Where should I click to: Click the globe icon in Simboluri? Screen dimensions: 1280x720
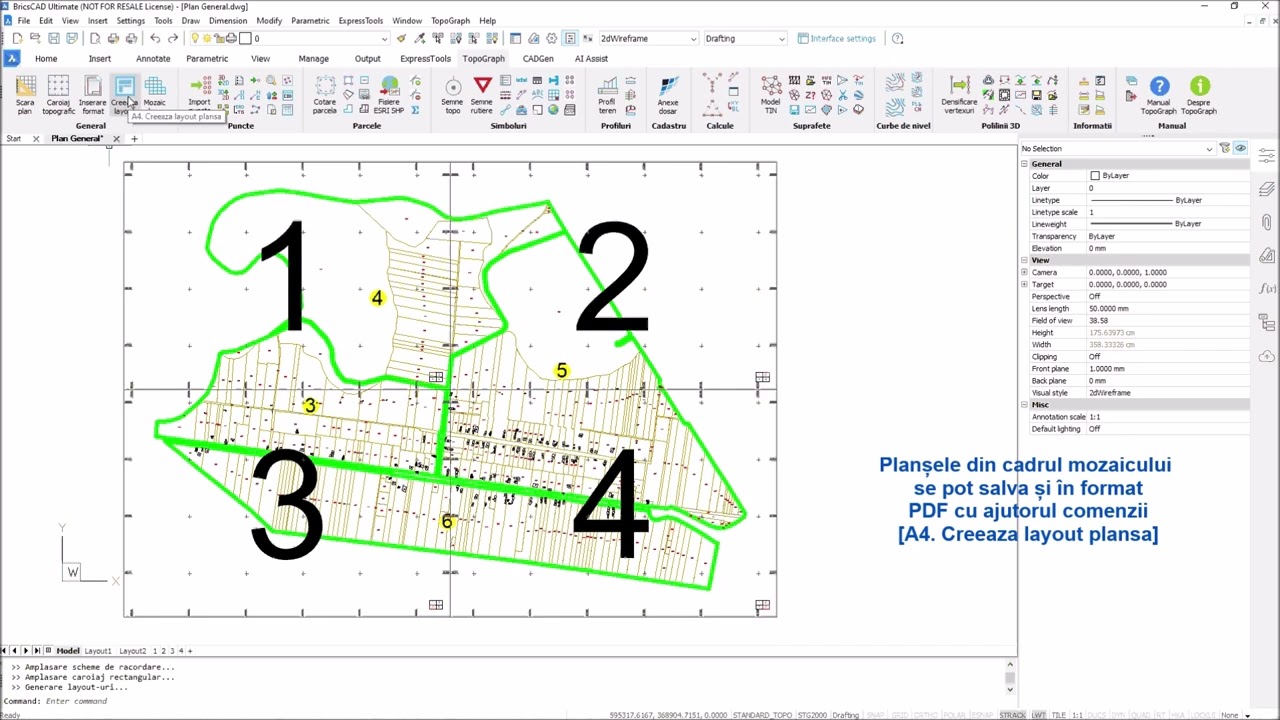point(553,110)
